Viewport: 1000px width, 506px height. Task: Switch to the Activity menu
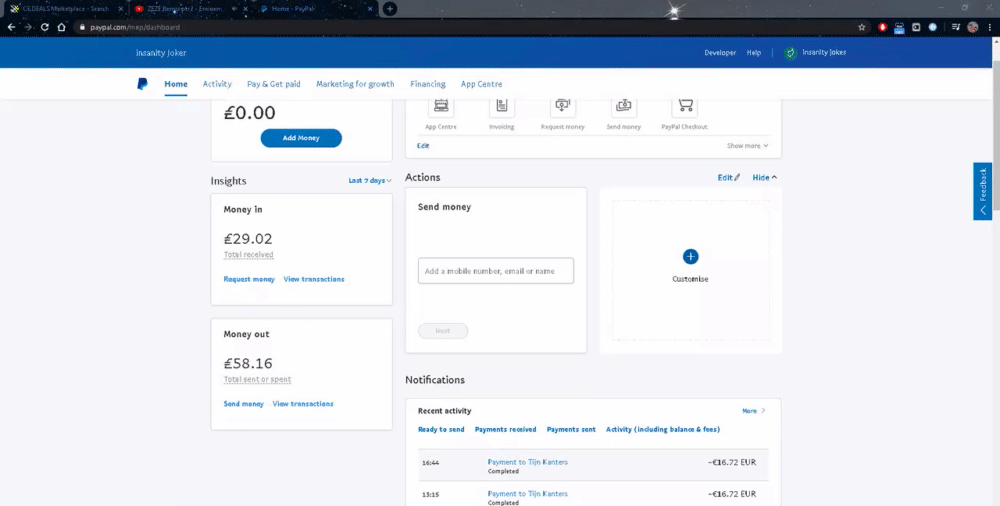pos(217,84)
